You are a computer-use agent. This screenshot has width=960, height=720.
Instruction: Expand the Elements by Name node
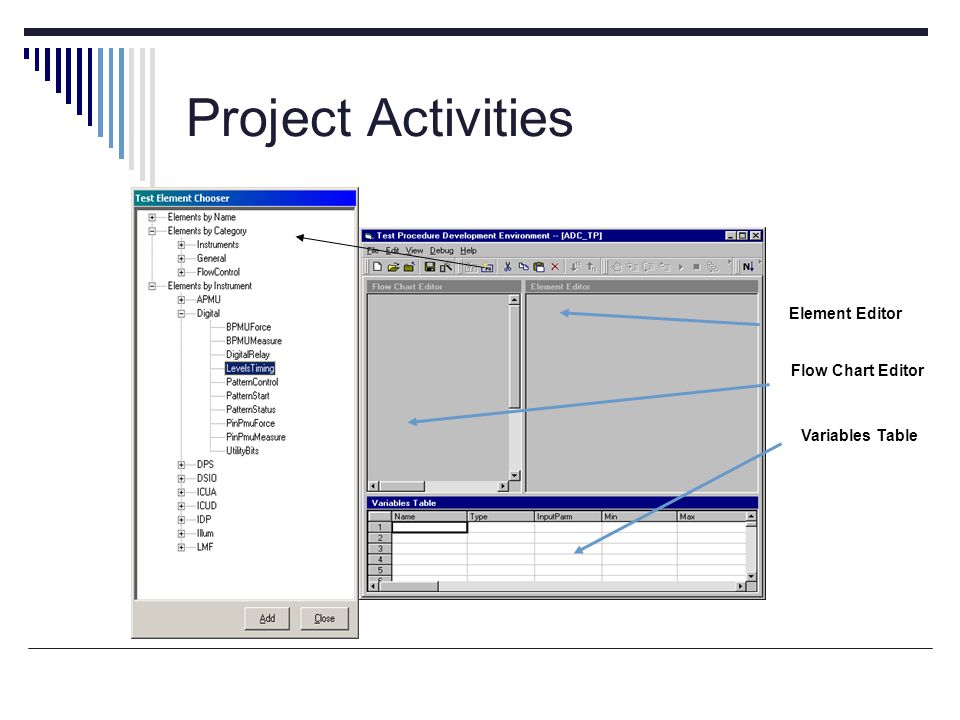(x=152, y=217)
